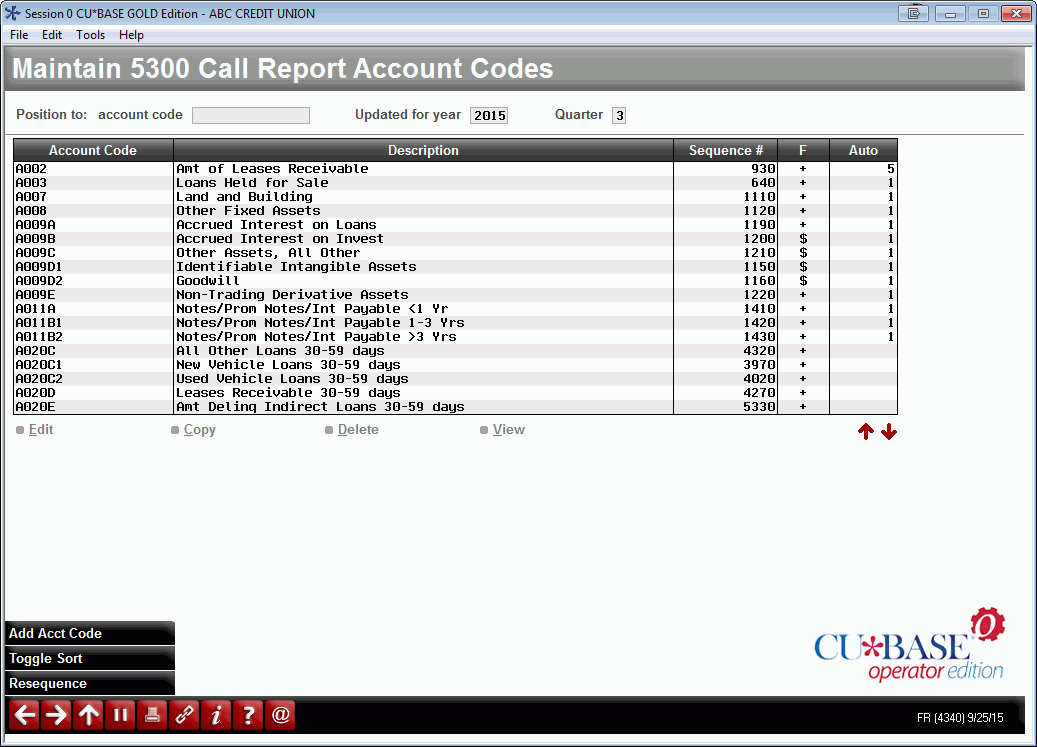Page up the list with red up arrow

click(x=866, y=432)
